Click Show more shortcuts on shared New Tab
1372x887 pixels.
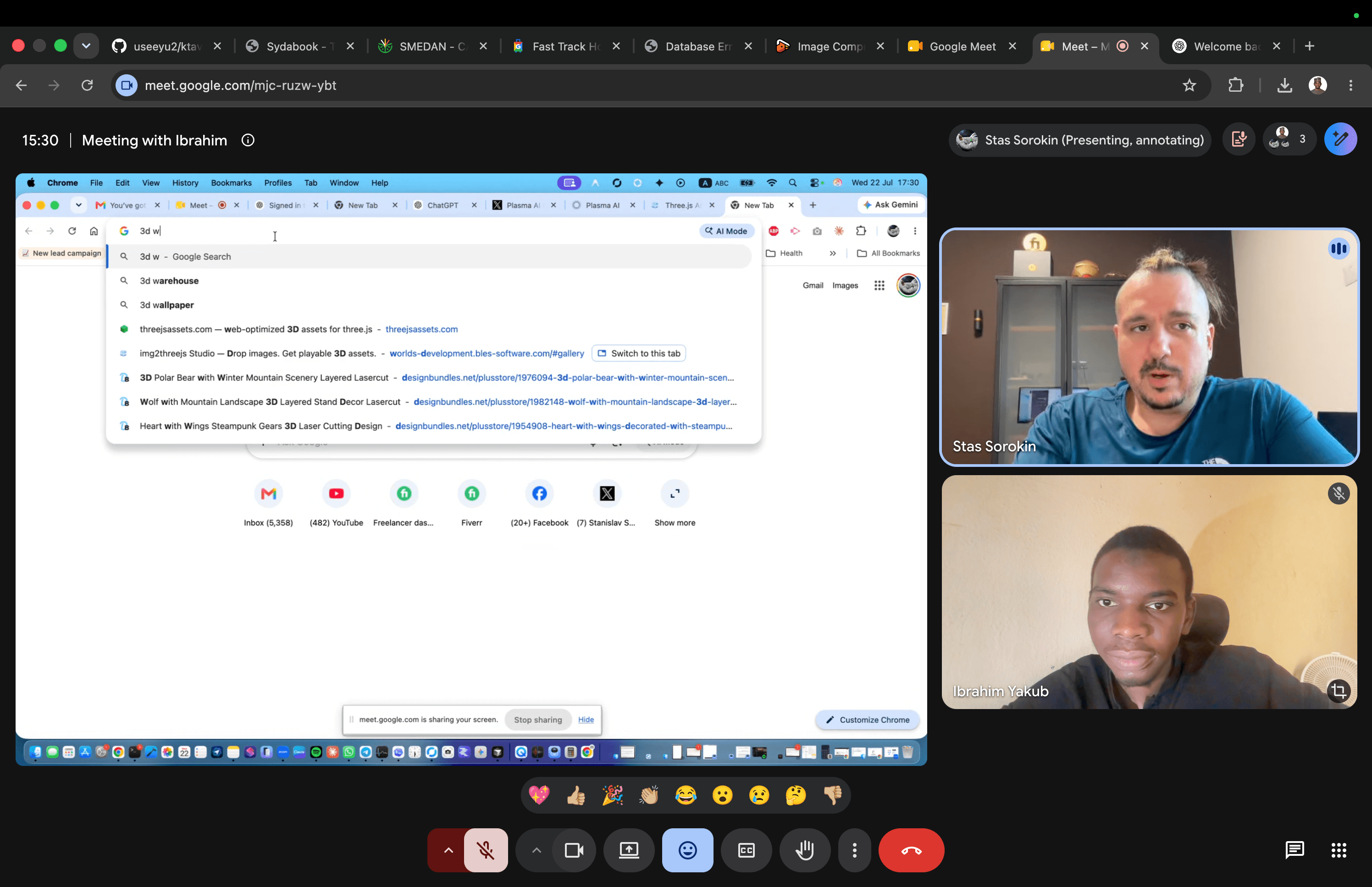coord(675,504)
